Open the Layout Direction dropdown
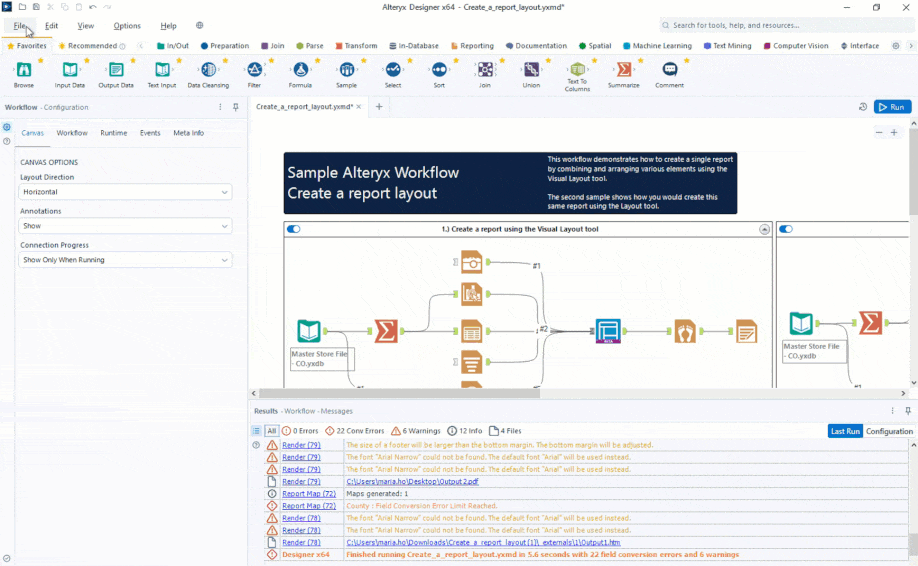The width and height of the screenshot is (918, 566). [125, 192]
